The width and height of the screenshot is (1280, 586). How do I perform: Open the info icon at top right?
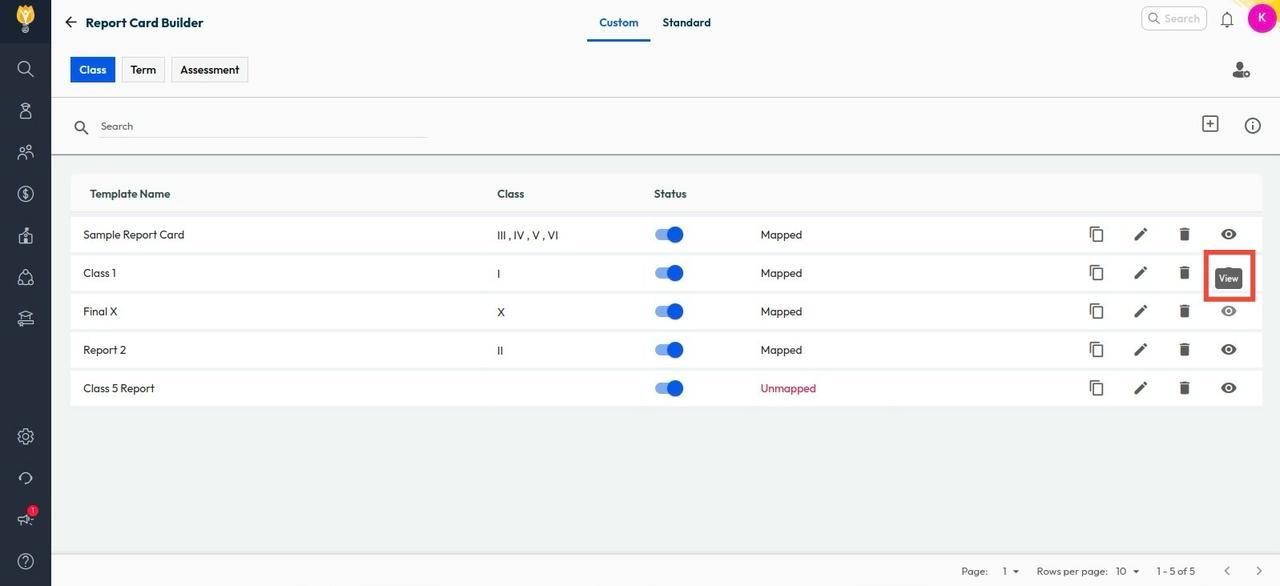tap(1252, 125)
